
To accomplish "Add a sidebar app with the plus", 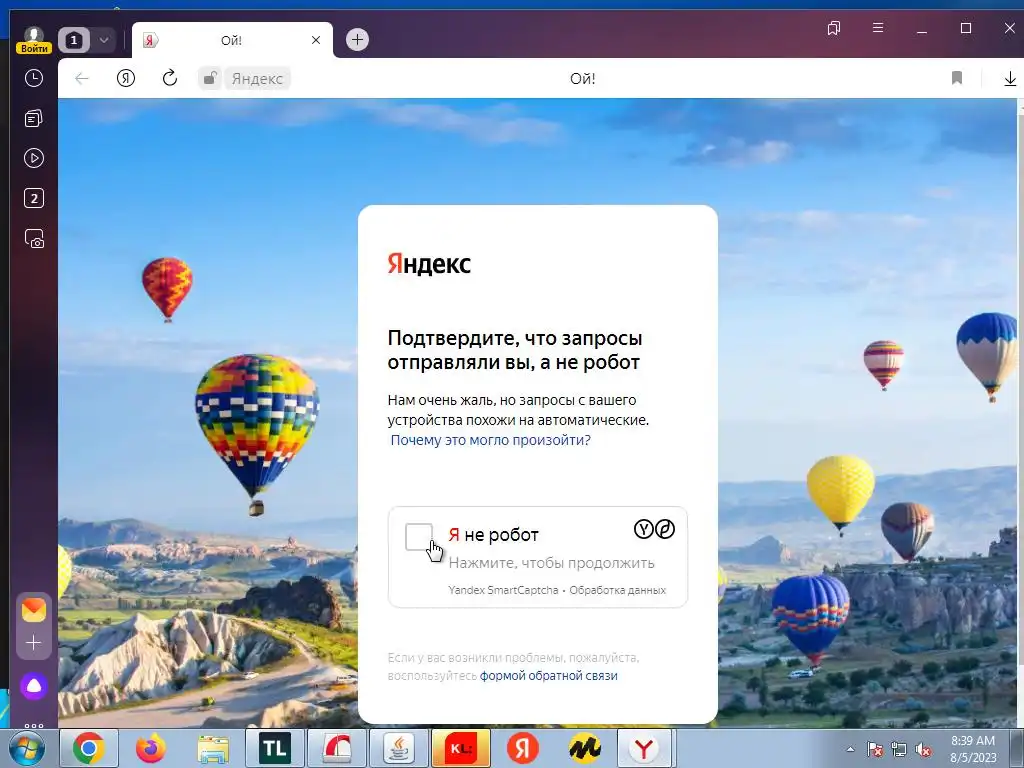I will coord(34,643).
